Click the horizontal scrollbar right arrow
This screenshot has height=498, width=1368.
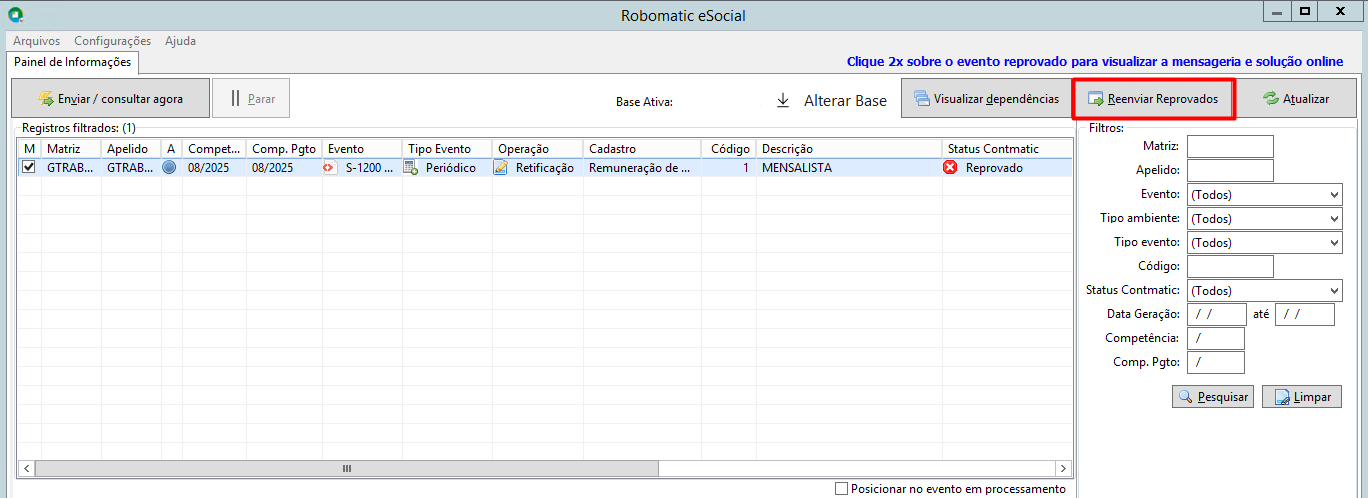click(x=1063, y=468)
